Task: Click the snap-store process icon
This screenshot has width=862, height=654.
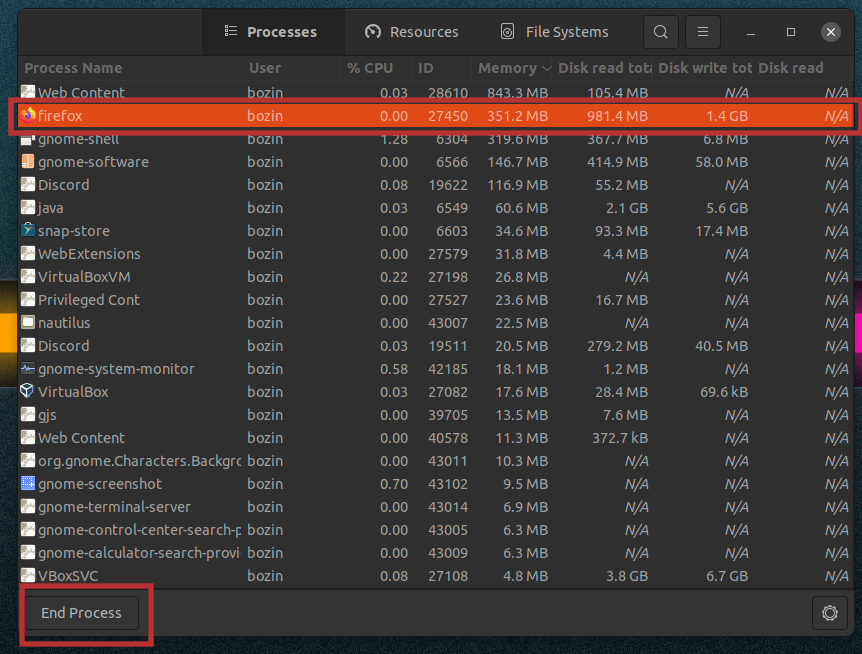Action: point(28,231)
